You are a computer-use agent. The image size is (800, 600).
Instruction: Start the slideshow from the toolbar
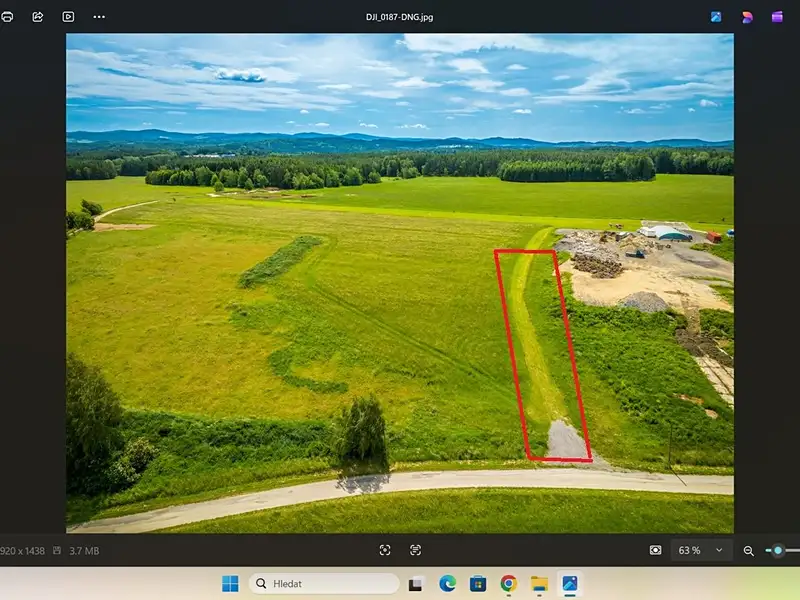pyautogui.click(x=68, y=17)
